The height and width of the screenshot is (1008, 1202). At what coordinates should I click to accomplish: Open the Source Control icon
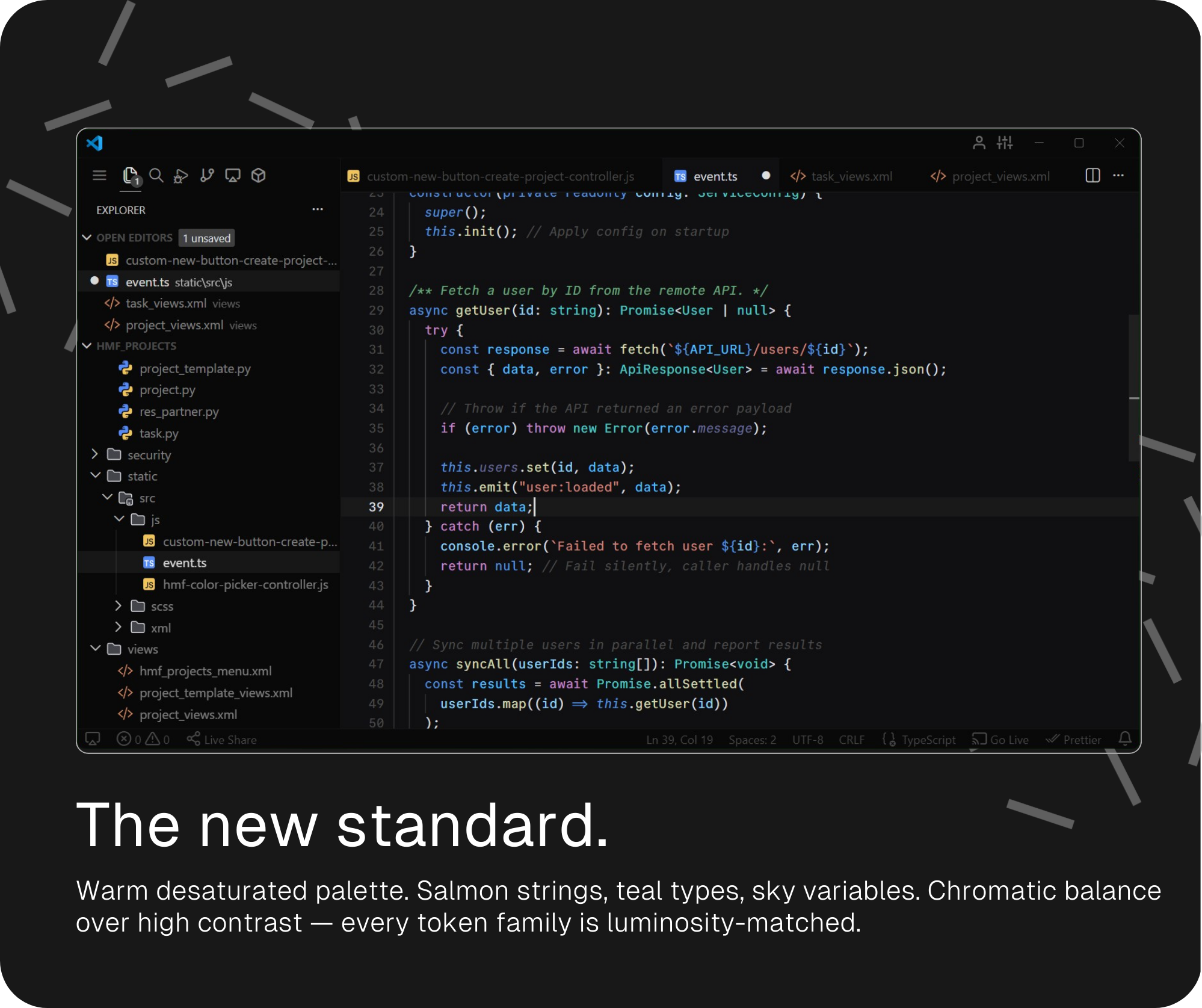(207, 175)
